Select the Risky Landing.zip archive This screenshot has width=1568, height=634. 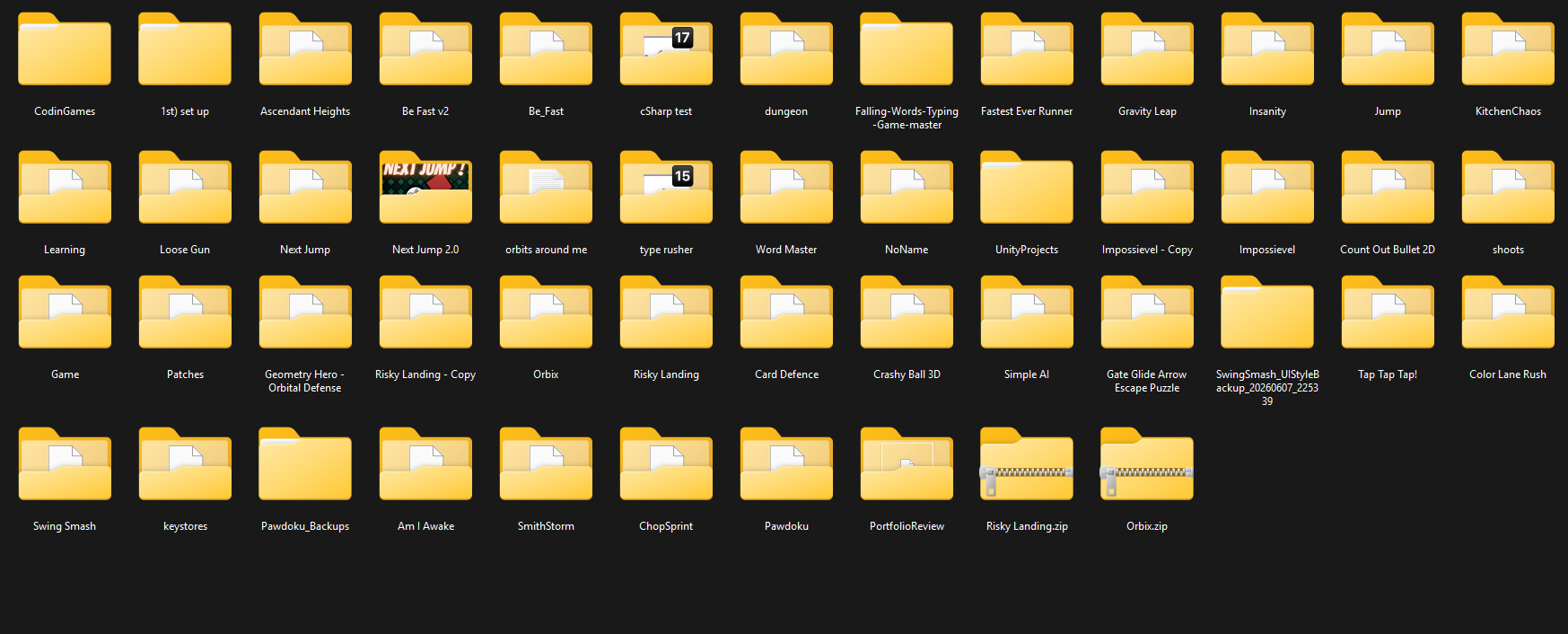tap(1027, 464)
